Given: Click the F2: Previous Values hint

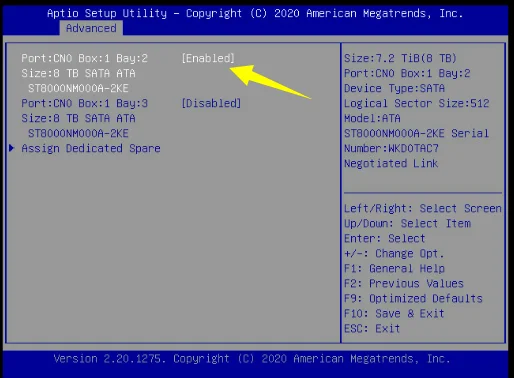Looking at the screenshot, I should [x=404, y=283].
